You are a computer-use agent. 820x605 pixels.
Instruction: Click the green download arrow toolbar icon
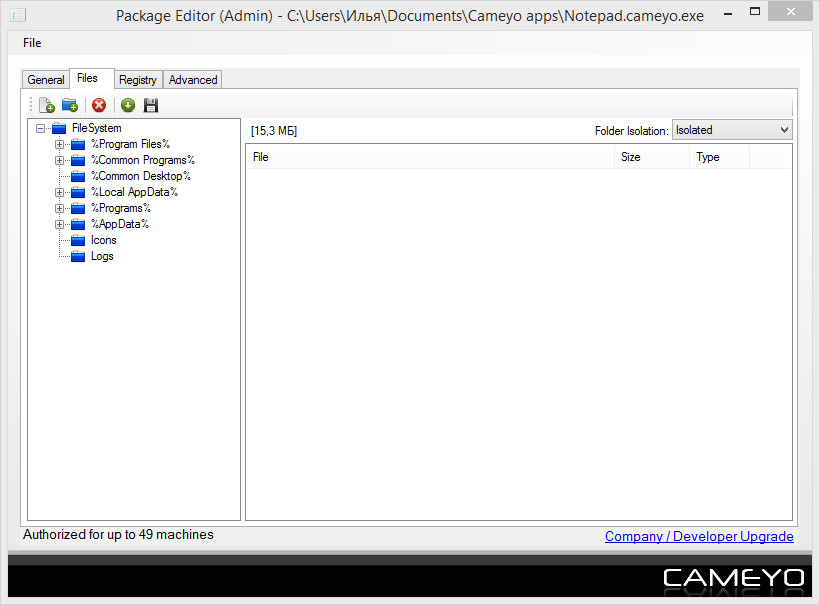click(x=128, y=105)
